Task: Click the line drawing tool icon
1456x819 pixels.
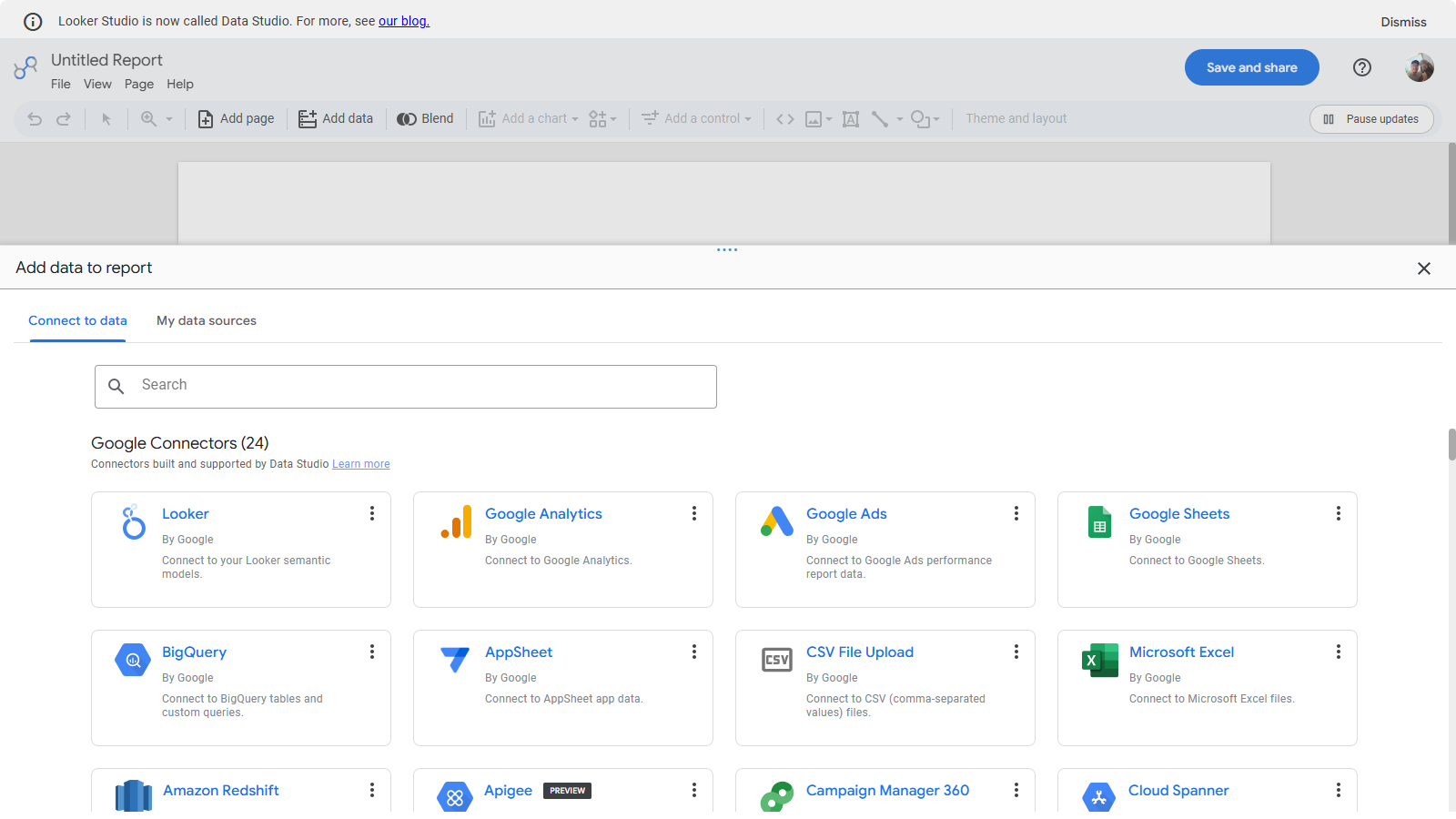Action: [x=880, y=119]
